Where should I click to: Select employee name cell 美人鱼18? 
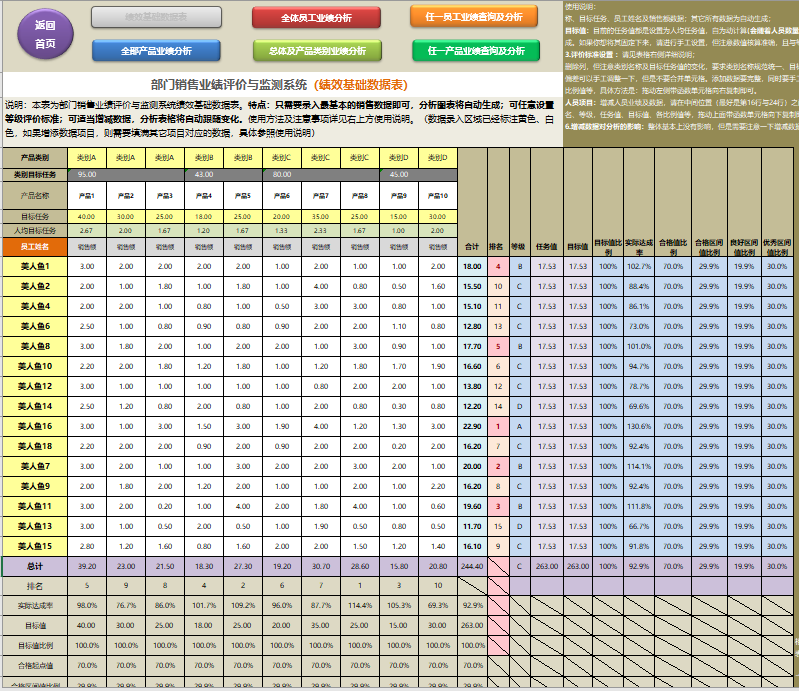click(x=35, y=446)
